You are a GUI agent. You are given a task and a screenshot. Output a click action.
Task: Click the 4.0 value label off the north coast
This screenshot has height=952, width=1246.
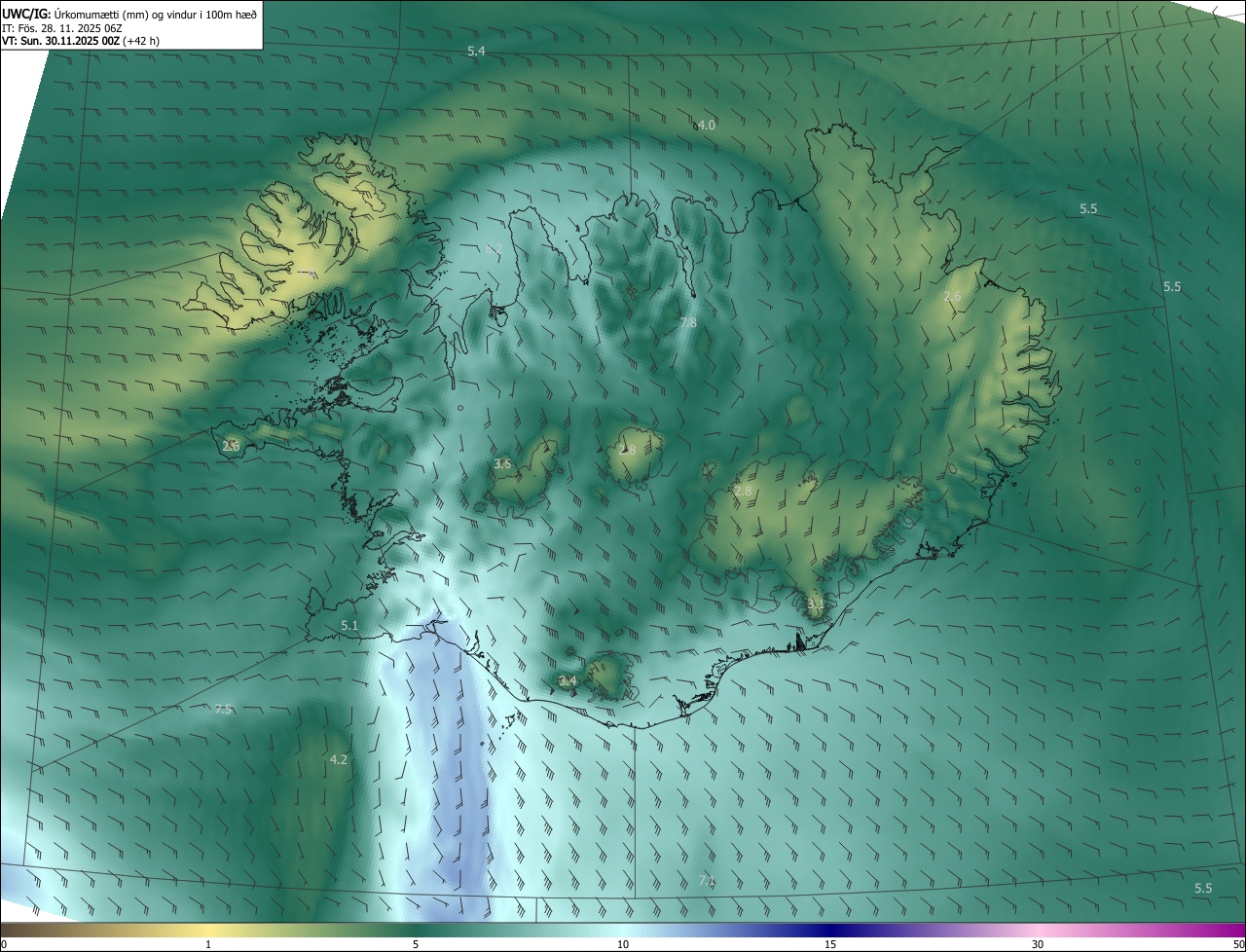pos(707,125)
